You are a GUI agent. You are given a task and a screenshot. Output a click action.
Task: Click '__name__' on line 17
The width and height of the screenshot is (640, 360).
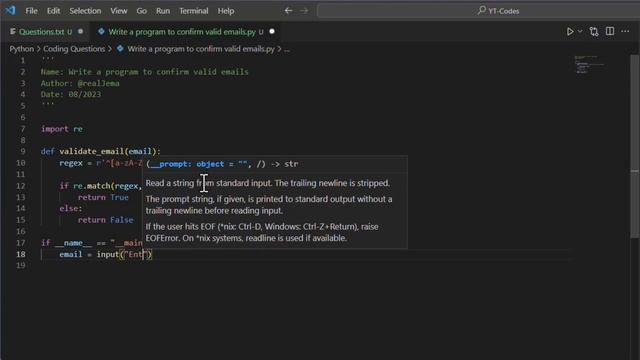(x=73, y=243)
